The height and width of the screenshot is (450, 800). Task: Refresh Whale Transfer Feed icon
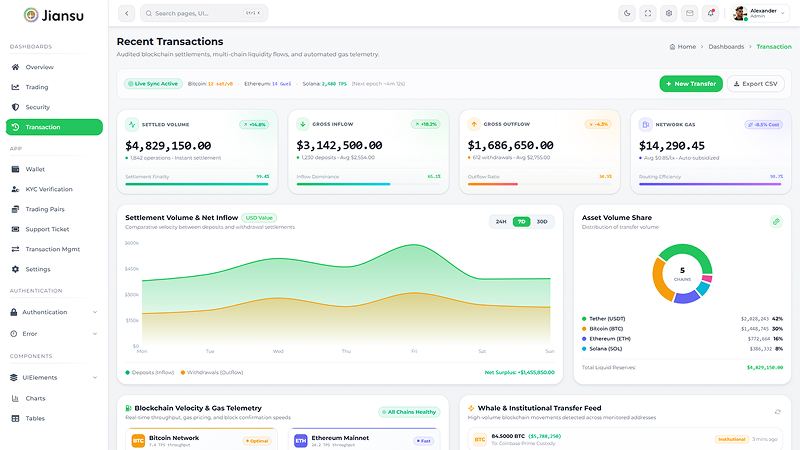click(778, 411)
